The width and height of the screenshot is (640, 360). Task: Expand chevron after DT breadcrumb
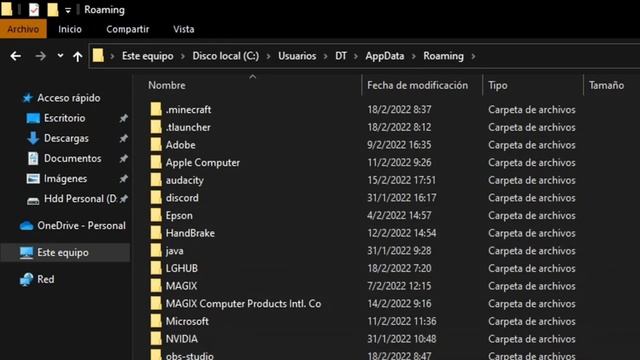pos(356,56)
